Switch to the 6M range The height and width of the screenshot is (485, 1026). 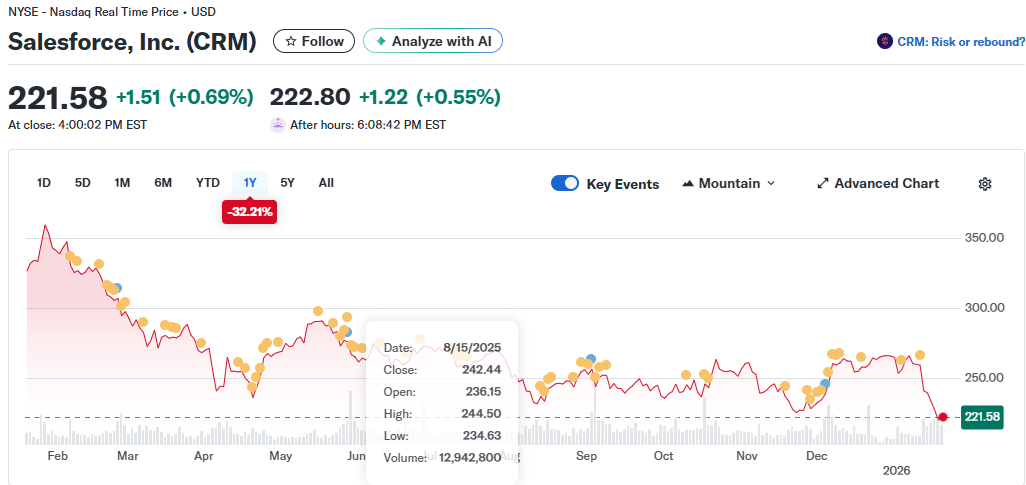click(163, 183)
